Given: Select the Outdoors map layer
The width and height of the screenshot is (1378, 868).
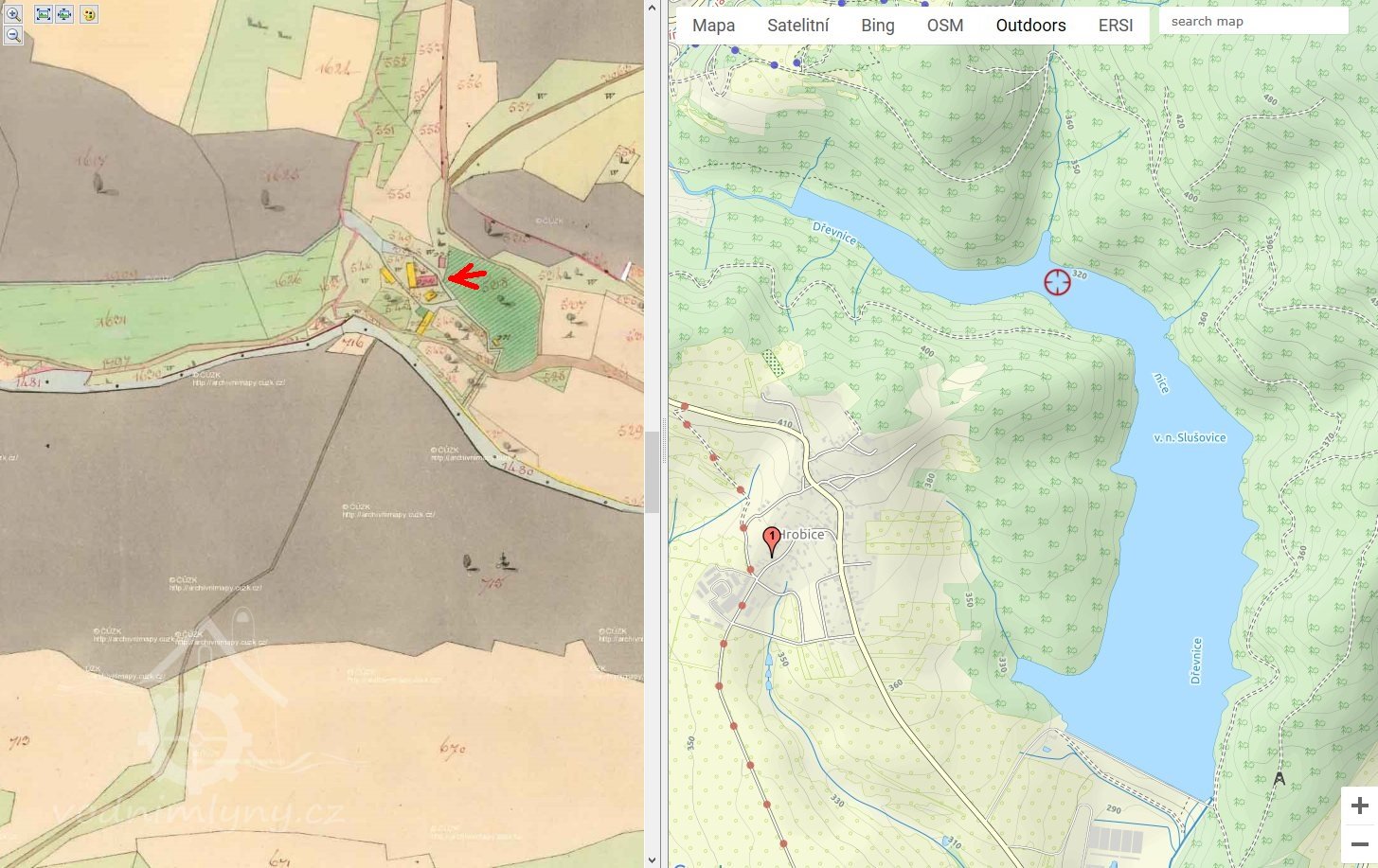Looking at the screenshot, I should pos(1030,26).
